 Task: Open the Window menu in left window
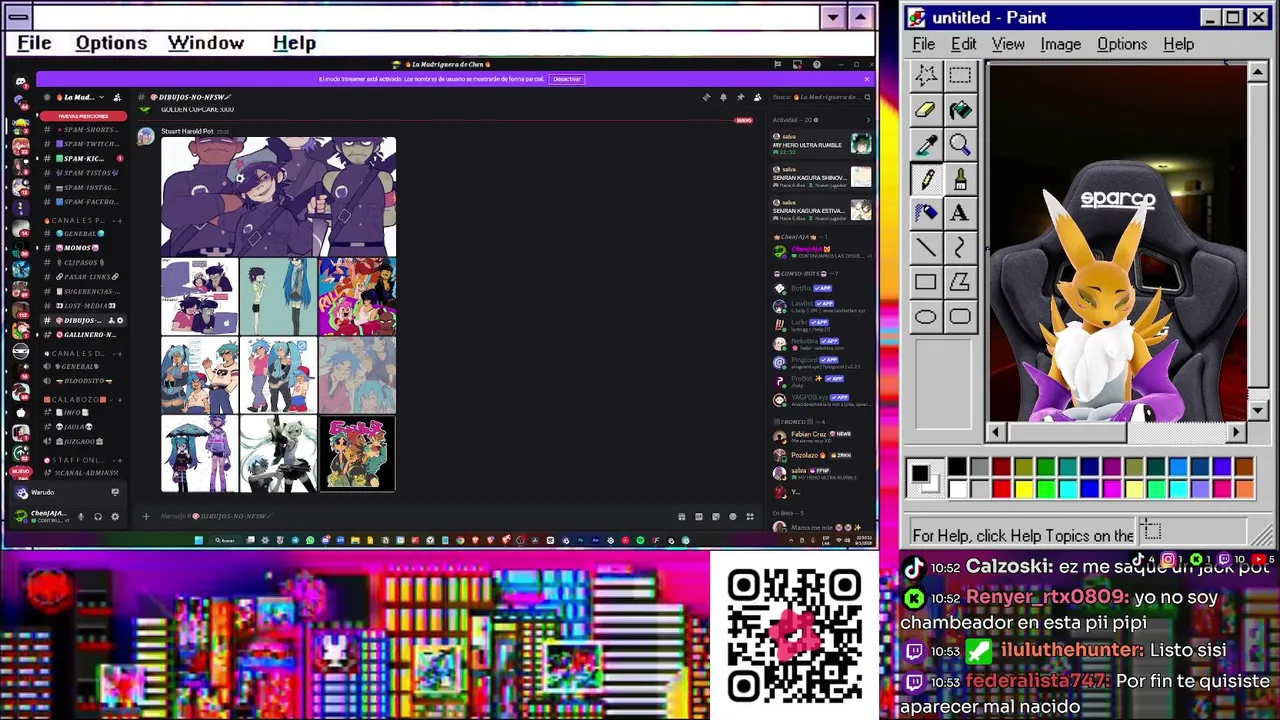click(206, 43)
